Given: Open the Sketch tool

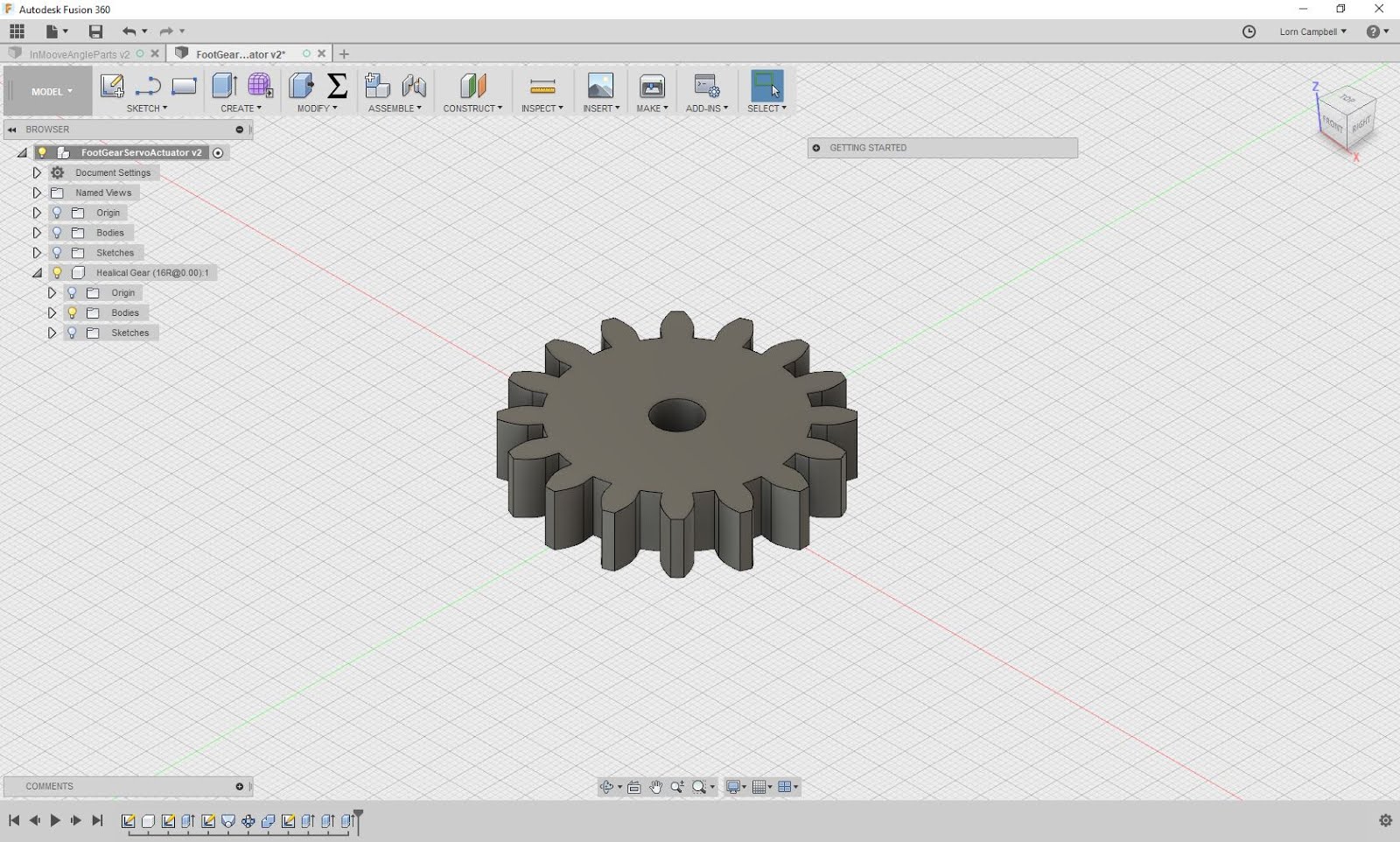Looking at the screenshot, I should click(x=112, y=86).
